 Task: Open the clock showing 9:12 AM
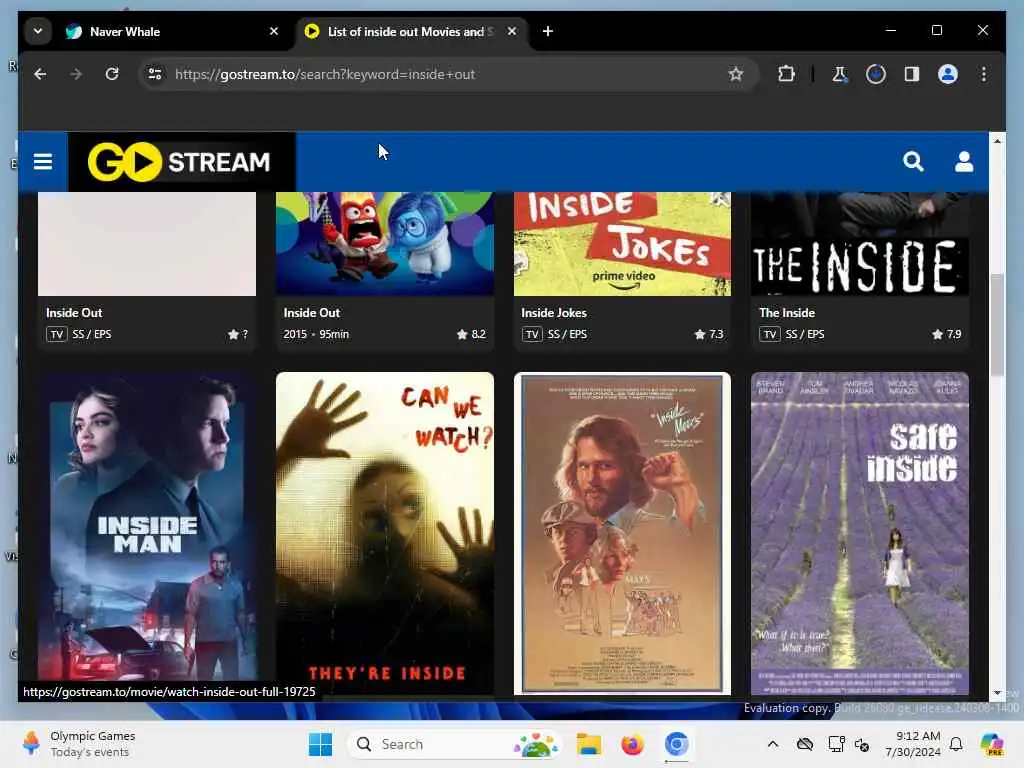click(912, 744)
